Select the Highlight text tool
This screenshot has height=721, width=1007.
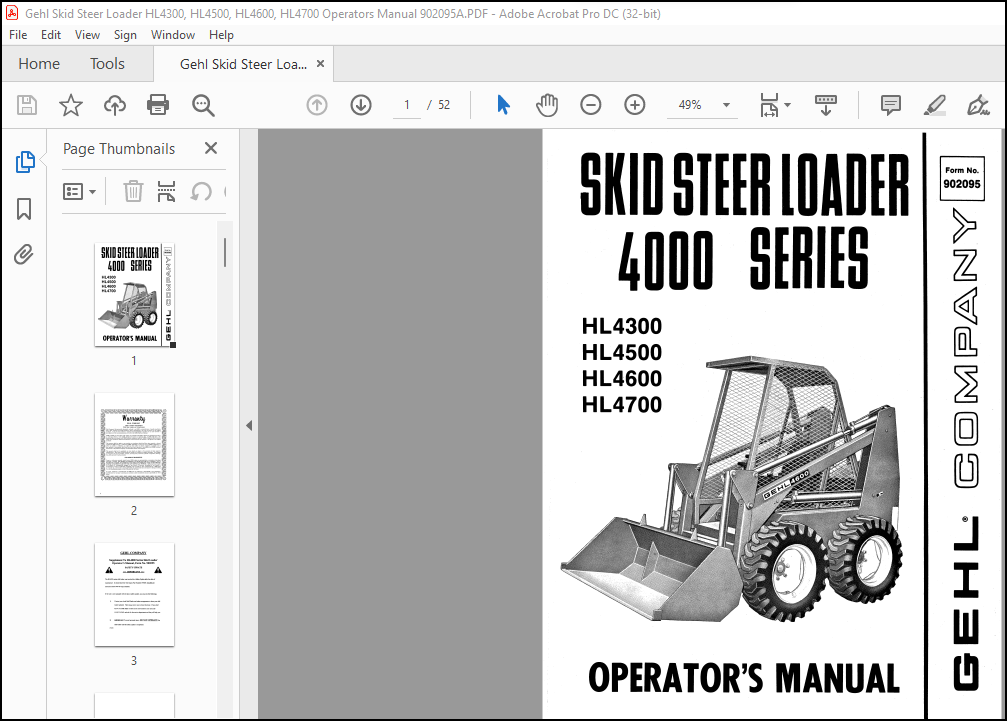click(x=934, y=105)
